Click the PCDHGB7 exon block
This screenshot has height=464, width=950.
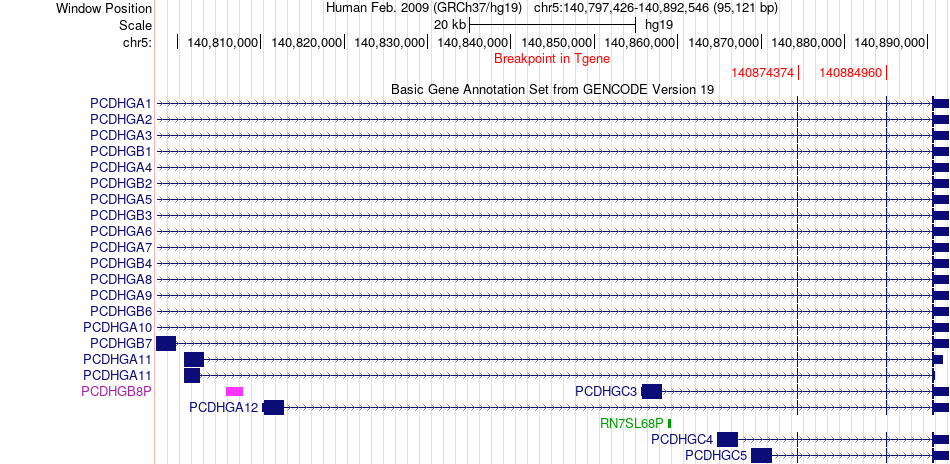tap(166, 343)
